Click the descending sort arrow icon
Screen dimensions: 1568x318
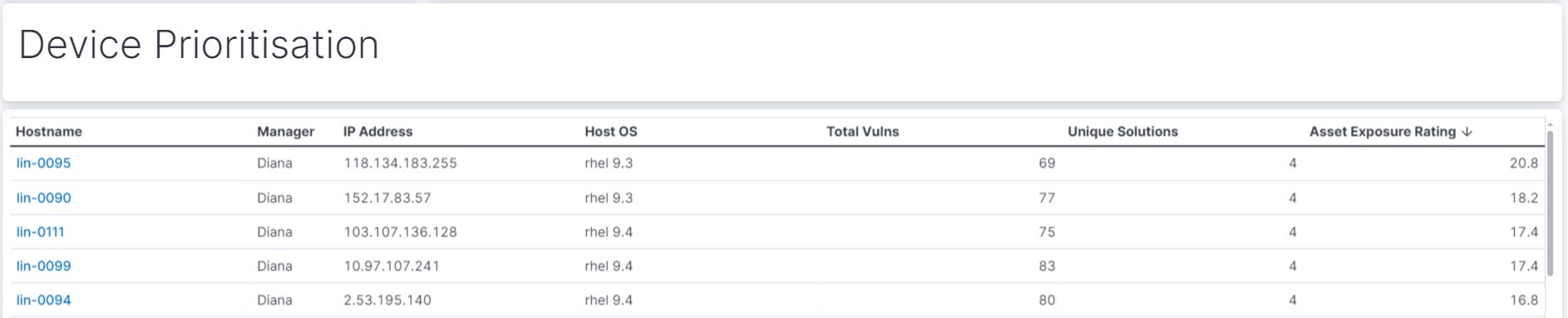1467,131
